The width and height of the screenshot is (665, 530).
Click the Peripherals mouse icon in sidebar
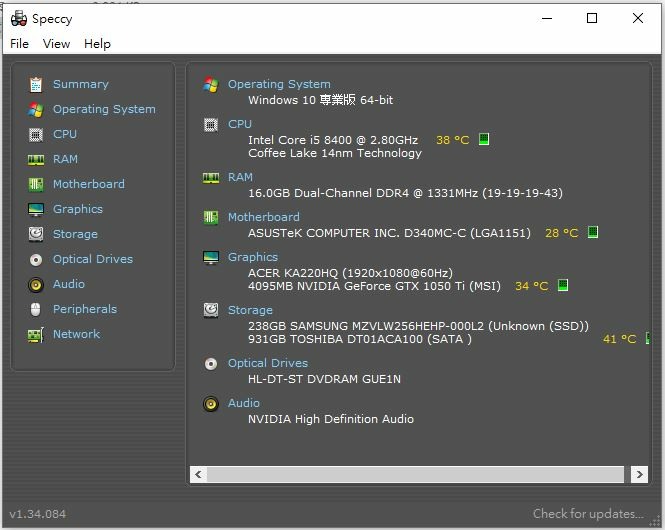pyautogui.click(x=36, y=310)
